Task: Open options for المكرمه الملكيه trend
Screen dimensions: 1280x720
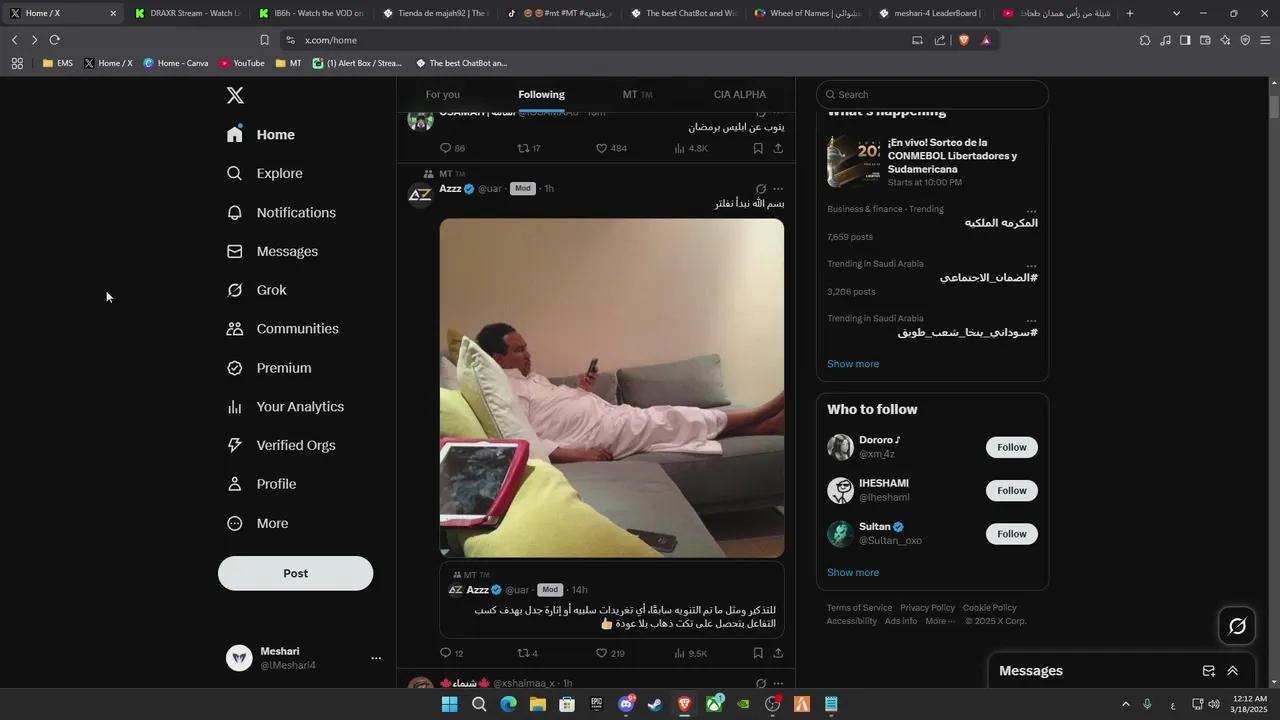Action: (1031, 211)
